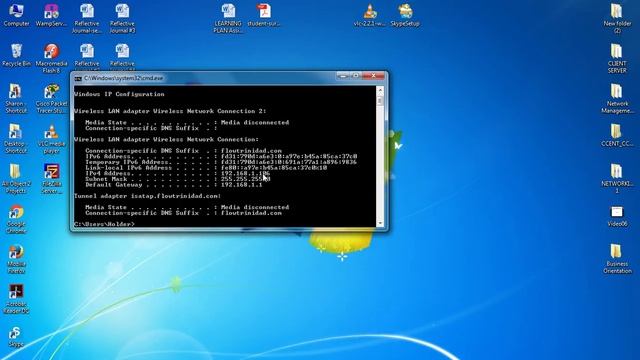Select the Skype desktop shortcut
Screen dimensions: 640x360
click(x=16, y=336)
